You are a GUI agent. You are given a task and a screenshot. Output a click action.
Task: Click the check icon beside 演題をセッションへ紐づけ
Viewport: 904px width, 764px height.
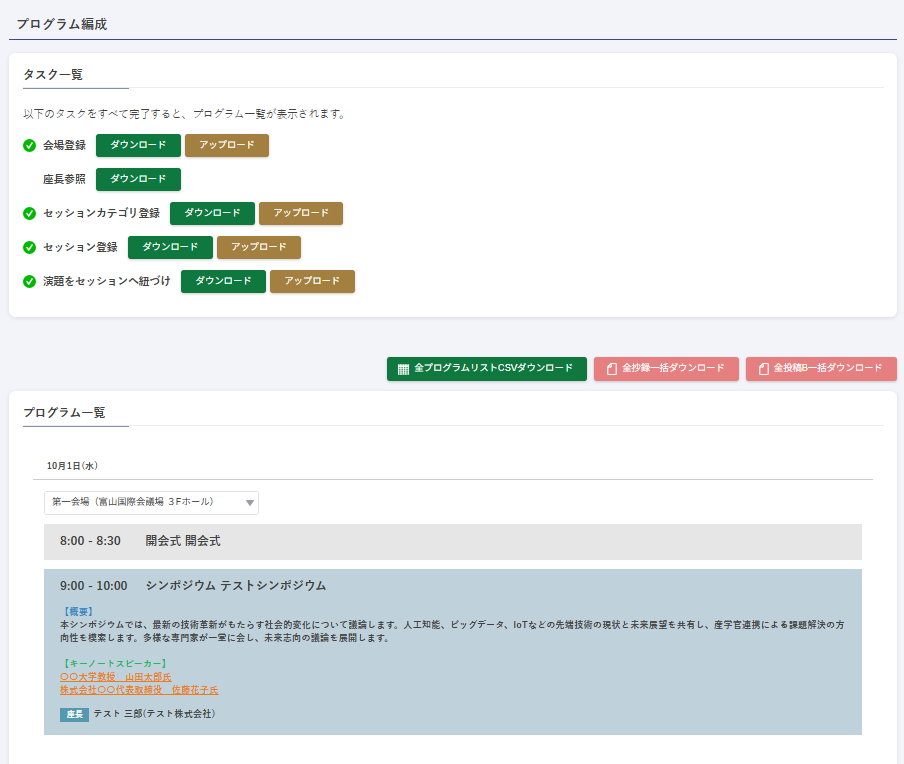click(x=30, y=281)
